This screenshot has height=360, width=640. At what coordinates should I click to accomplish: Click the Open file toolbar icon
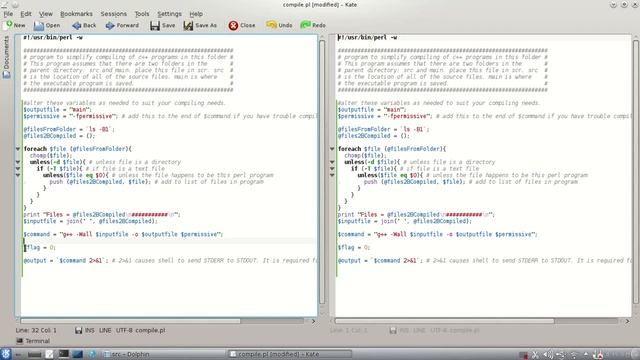39,25
